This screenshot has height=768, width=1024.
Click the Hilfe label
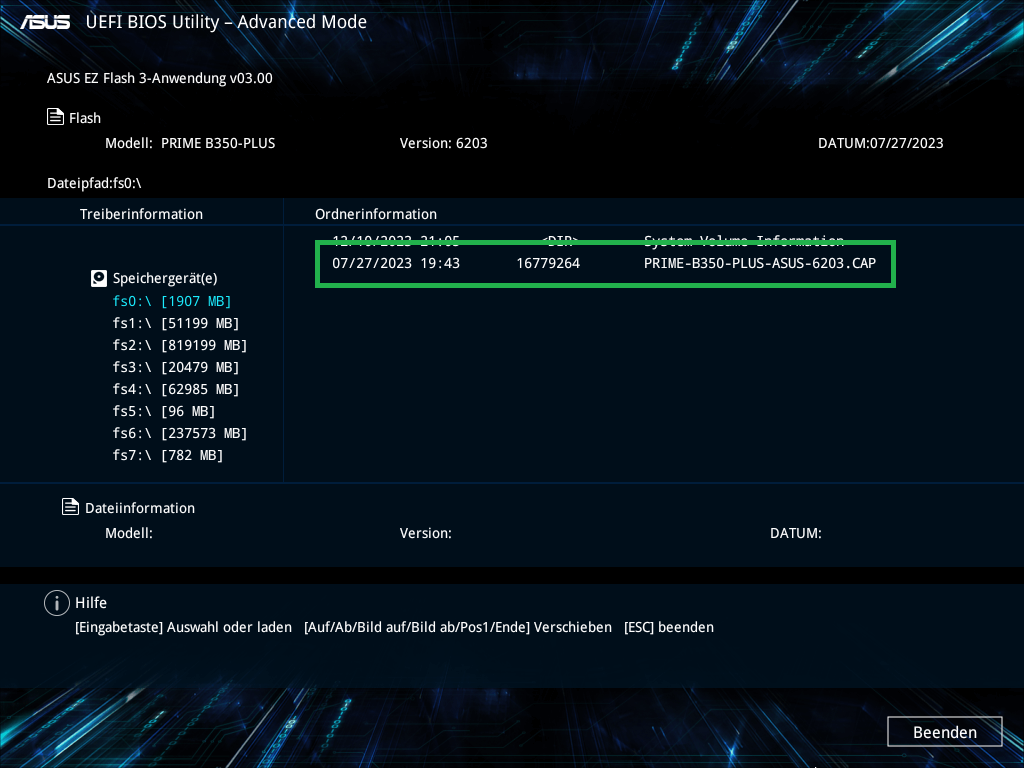(91, 603)
